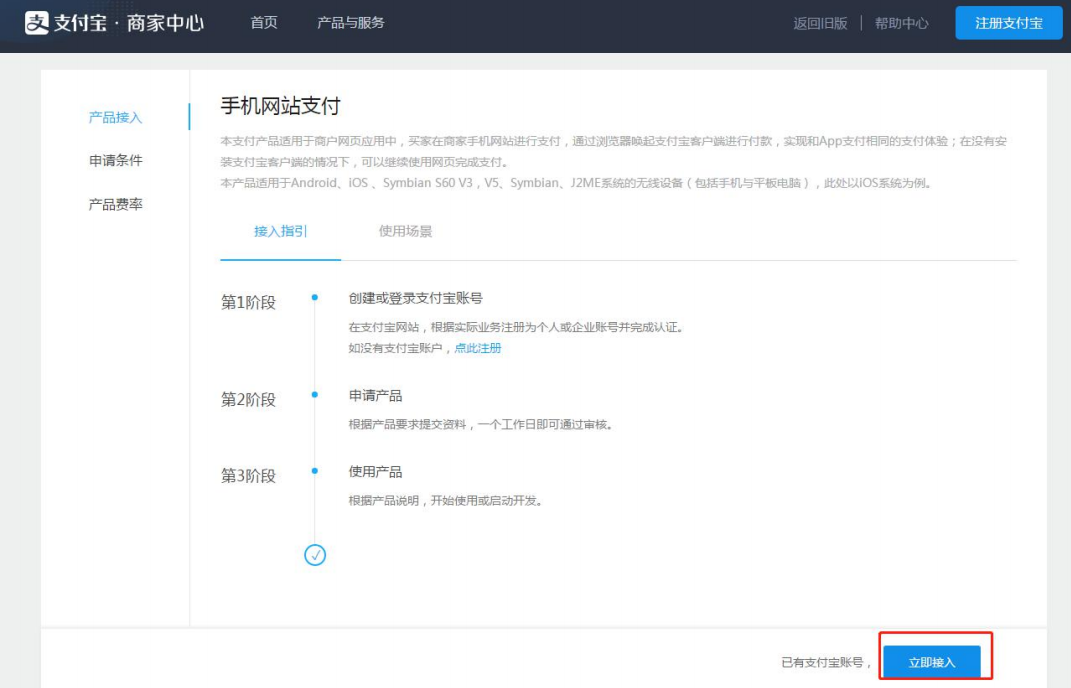The image size is (1071, 688).
Task: Click the 申请产品 step title
Action: 375,396
